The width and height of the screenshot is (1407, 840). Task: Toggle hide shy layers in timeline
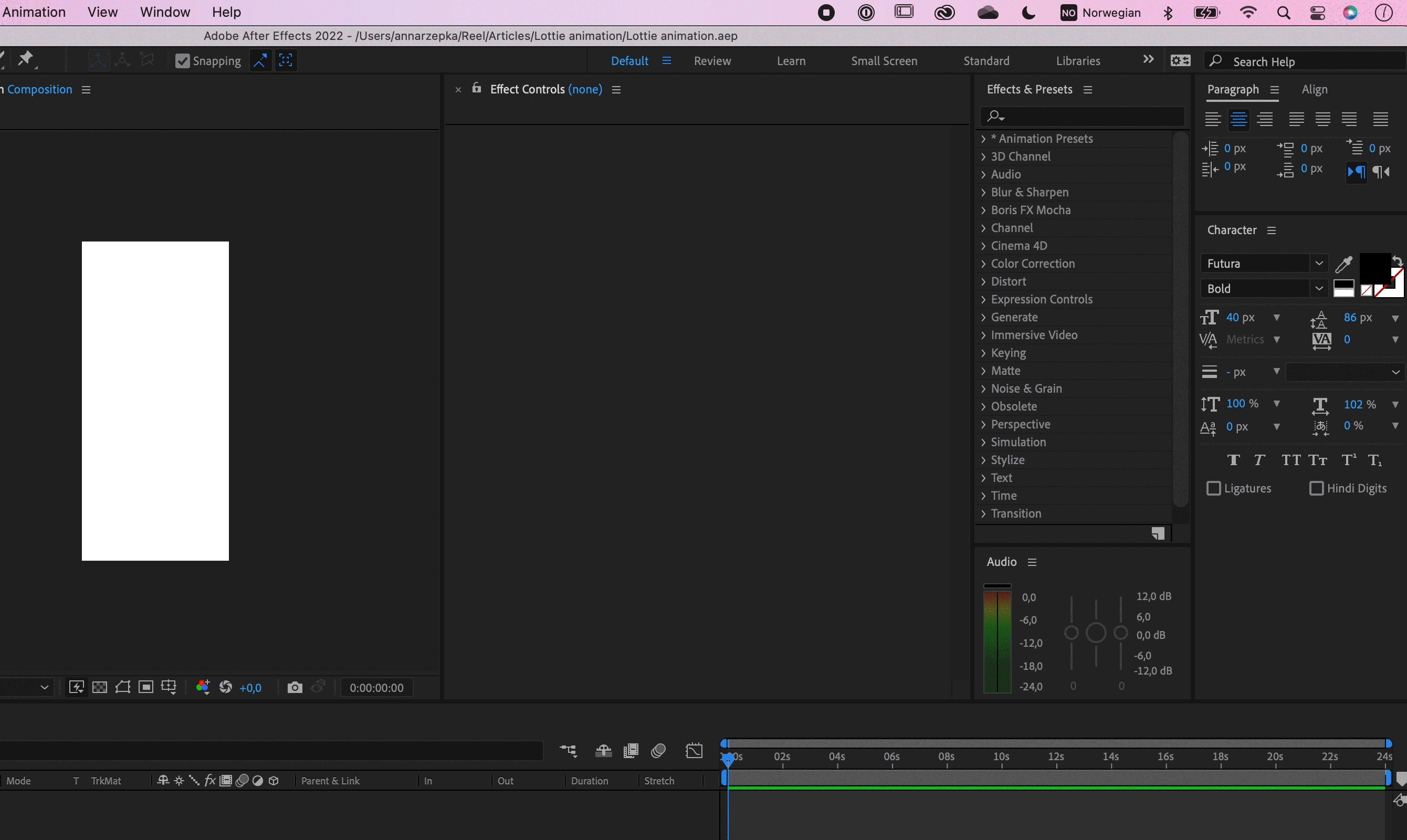(603, 751)
